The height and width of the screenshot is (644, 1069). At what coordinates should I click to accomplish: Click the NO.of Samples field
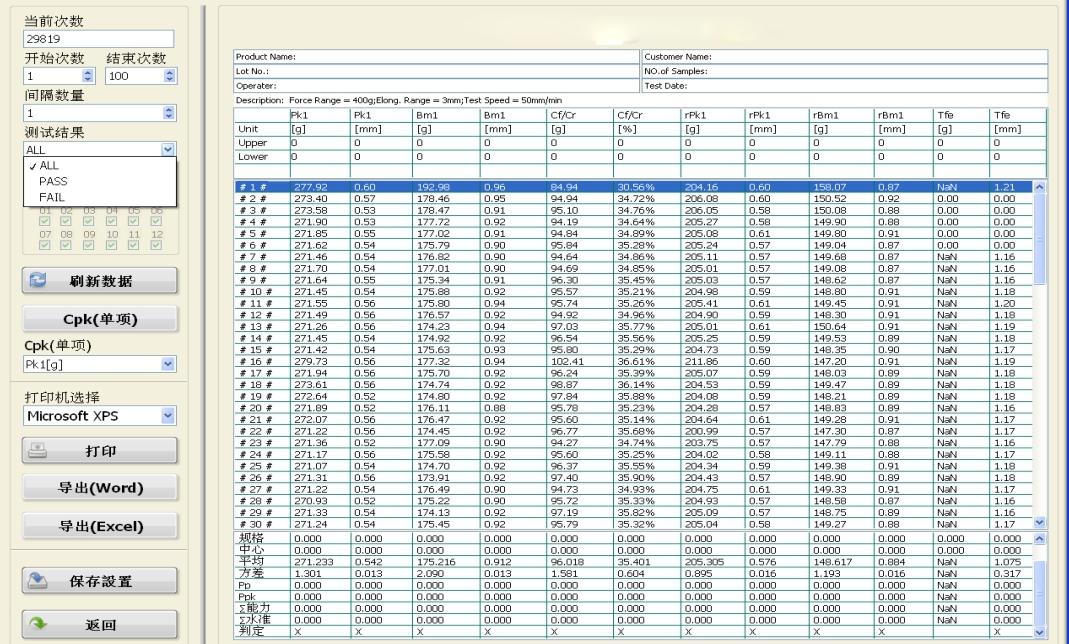pos(845,71)
